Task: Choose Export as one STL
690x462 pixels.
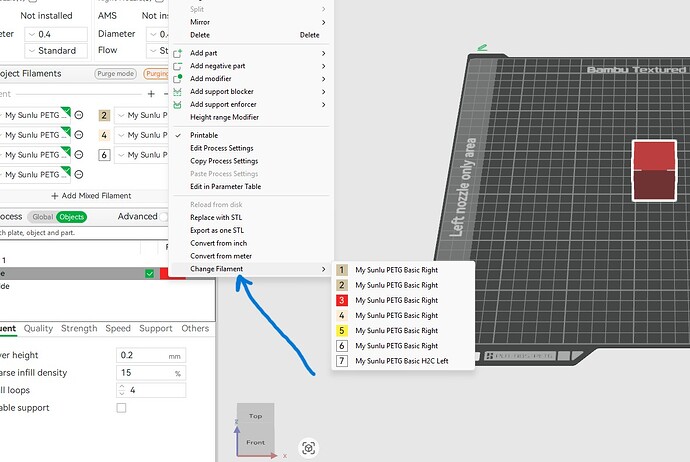Action: [x=217, y=230]
